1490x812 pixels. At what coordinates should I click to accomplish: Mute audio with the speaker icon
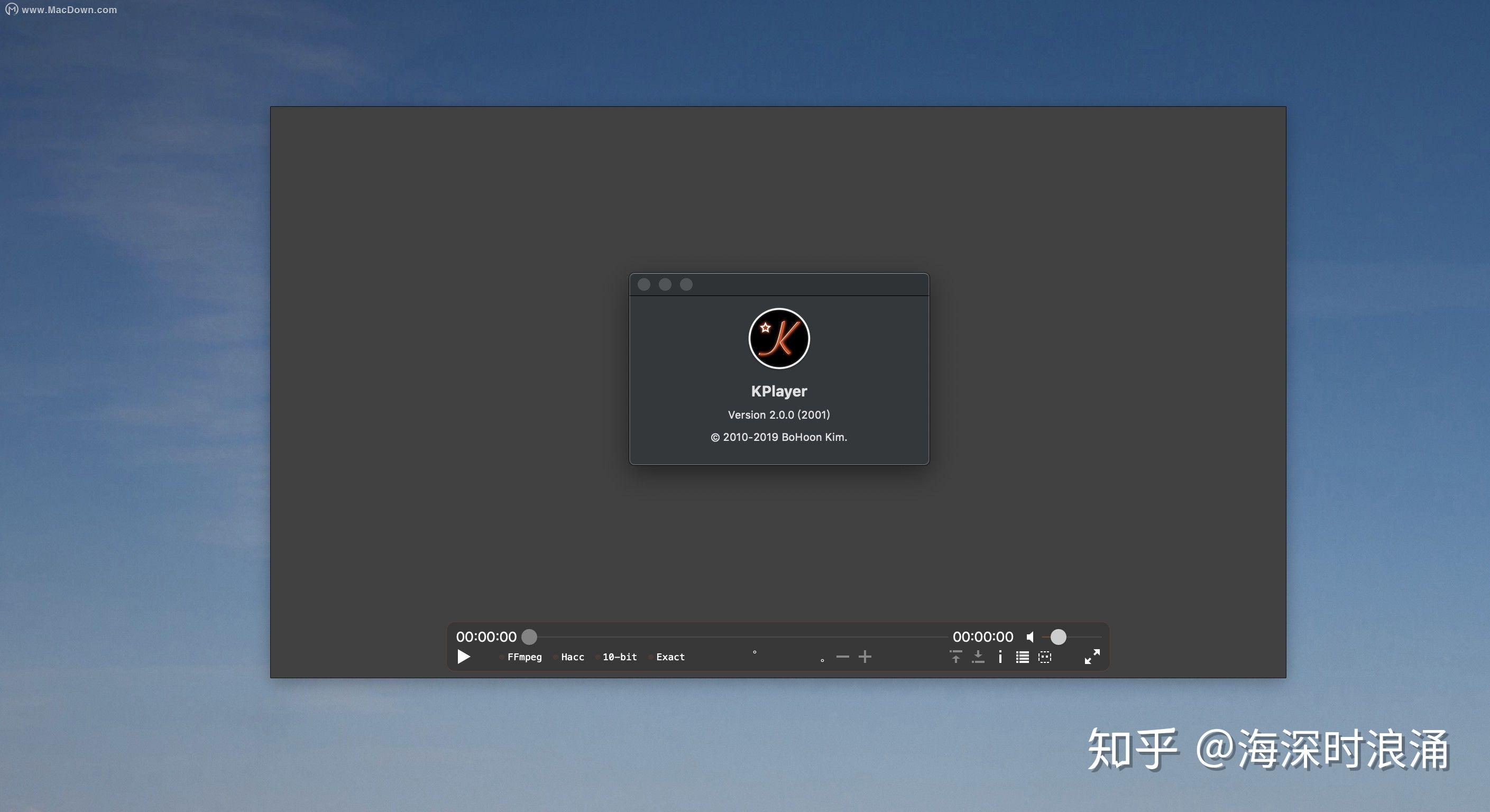tap(1030, 637)
